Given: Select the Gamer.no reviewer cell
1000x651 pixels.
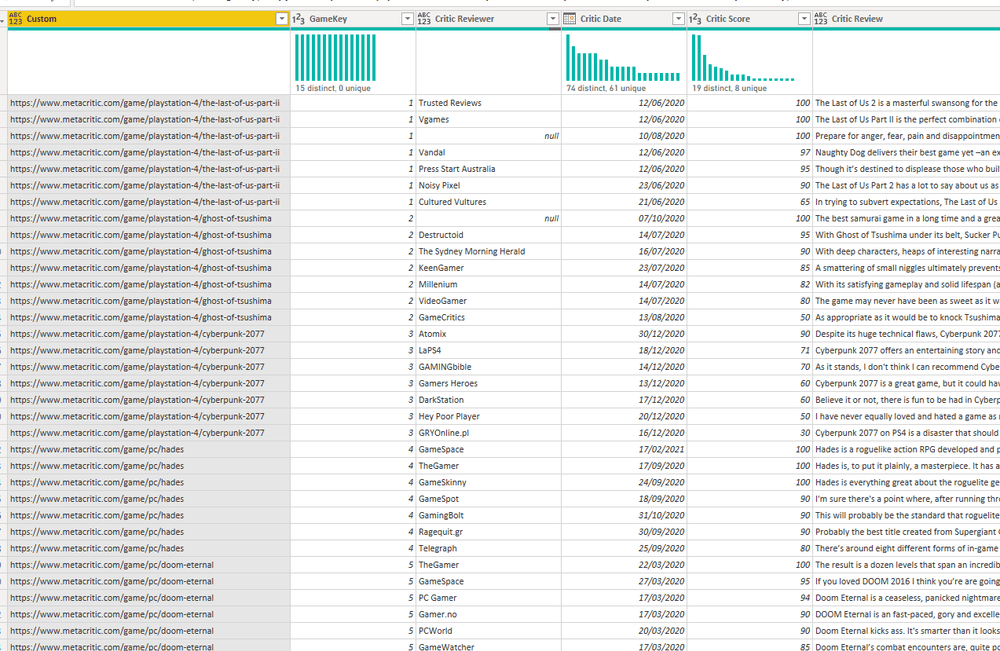Looking at the screenshot, I should (489, 615).
